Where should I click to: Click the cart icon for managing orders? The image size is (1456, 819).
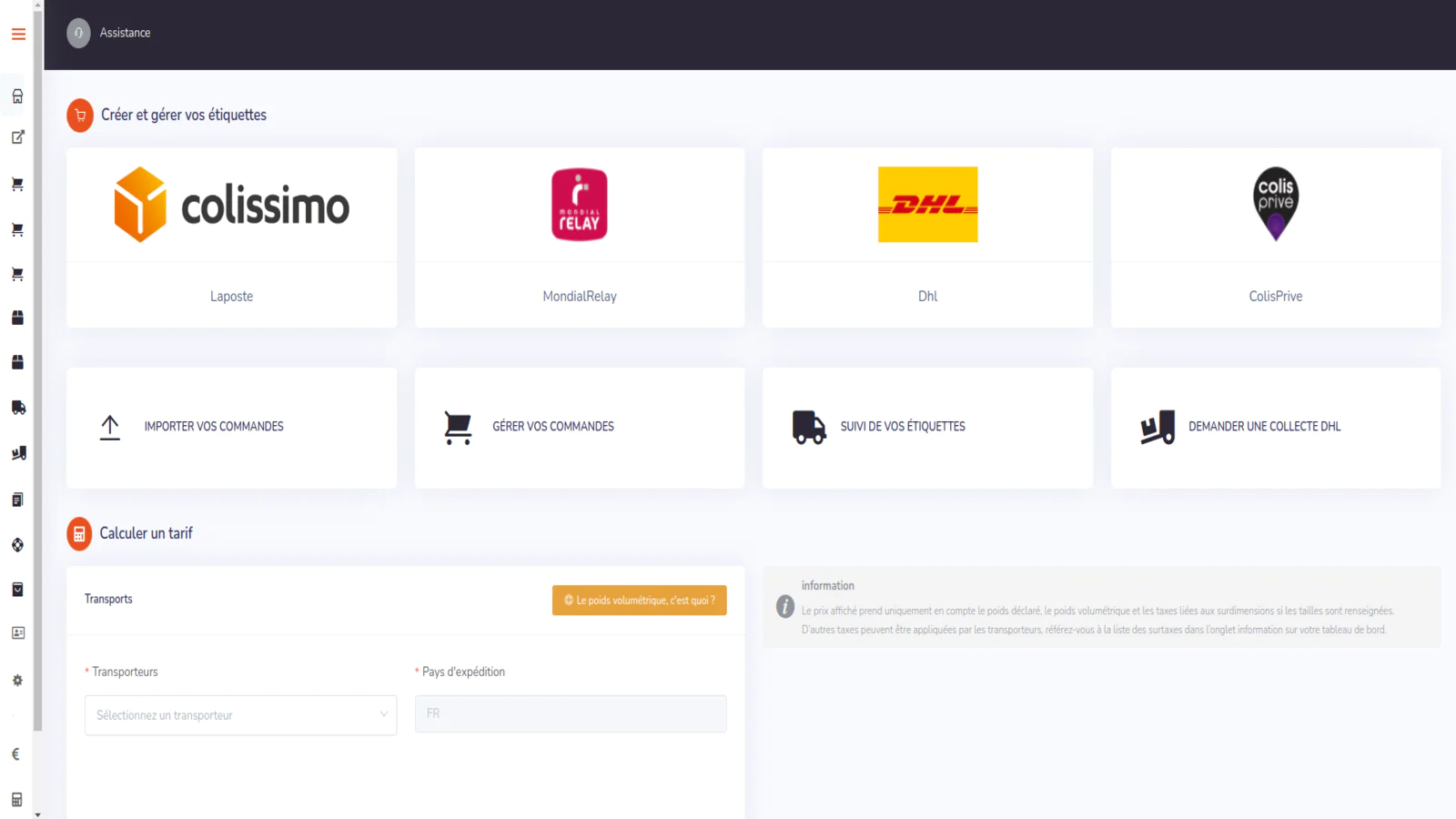pos(458,428)
